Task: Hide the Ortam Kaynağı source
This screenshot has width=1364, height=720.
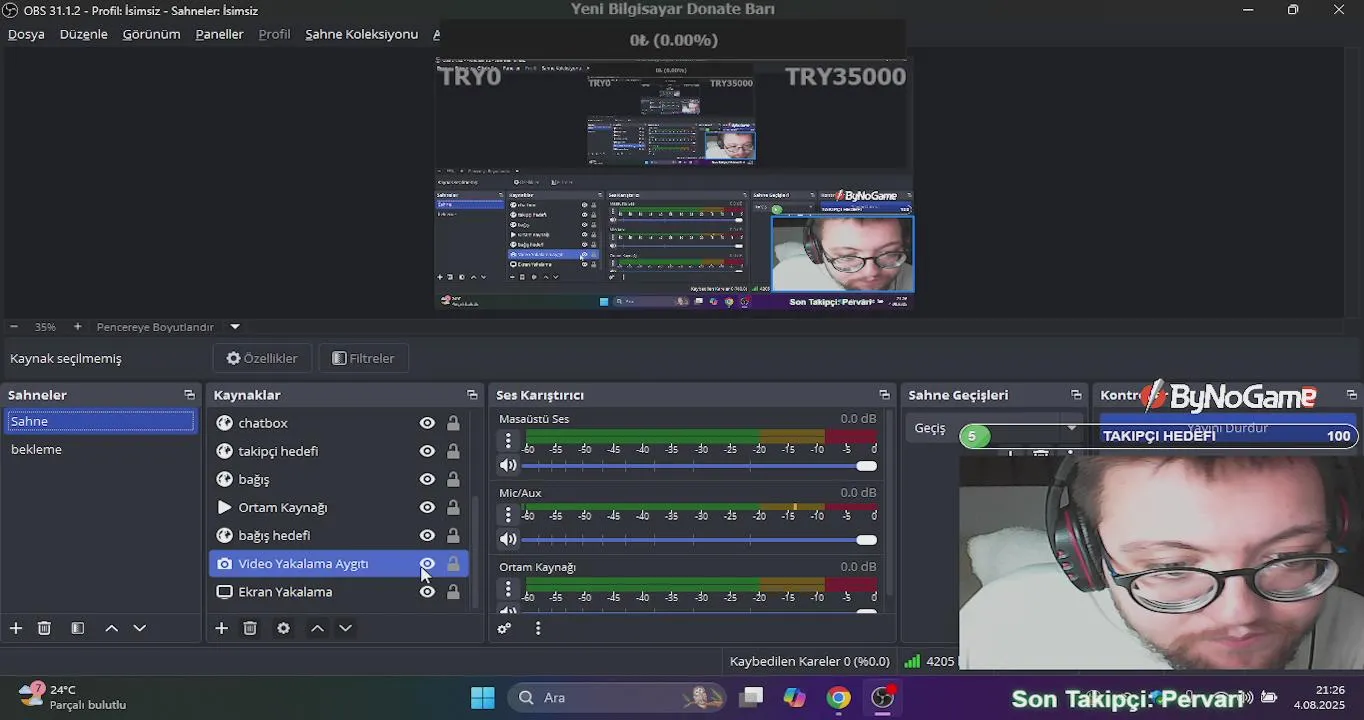Action: [x=427, y=507]
